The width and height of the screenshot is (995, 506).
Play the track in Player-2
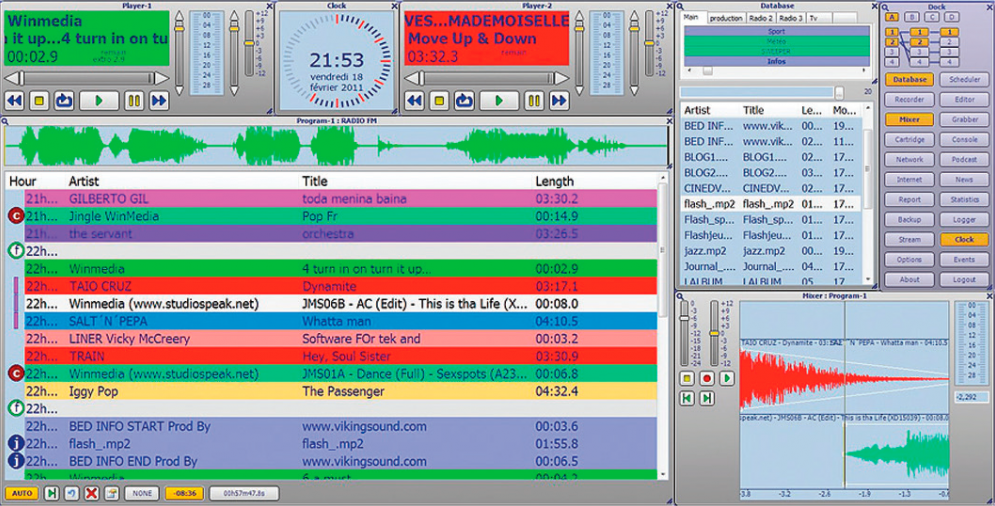[499, 100]
